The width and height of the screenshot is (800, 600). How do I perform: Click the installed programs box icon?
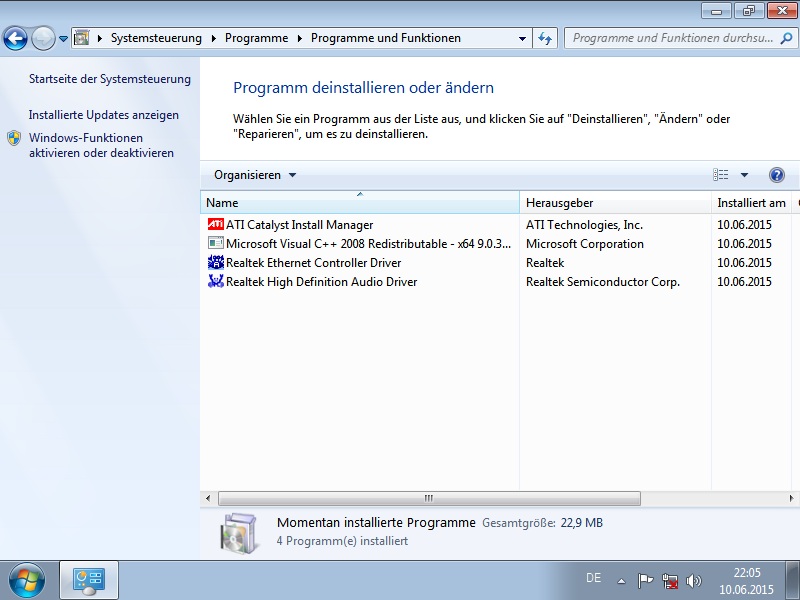pyautogui.click(x=240, y=533)
